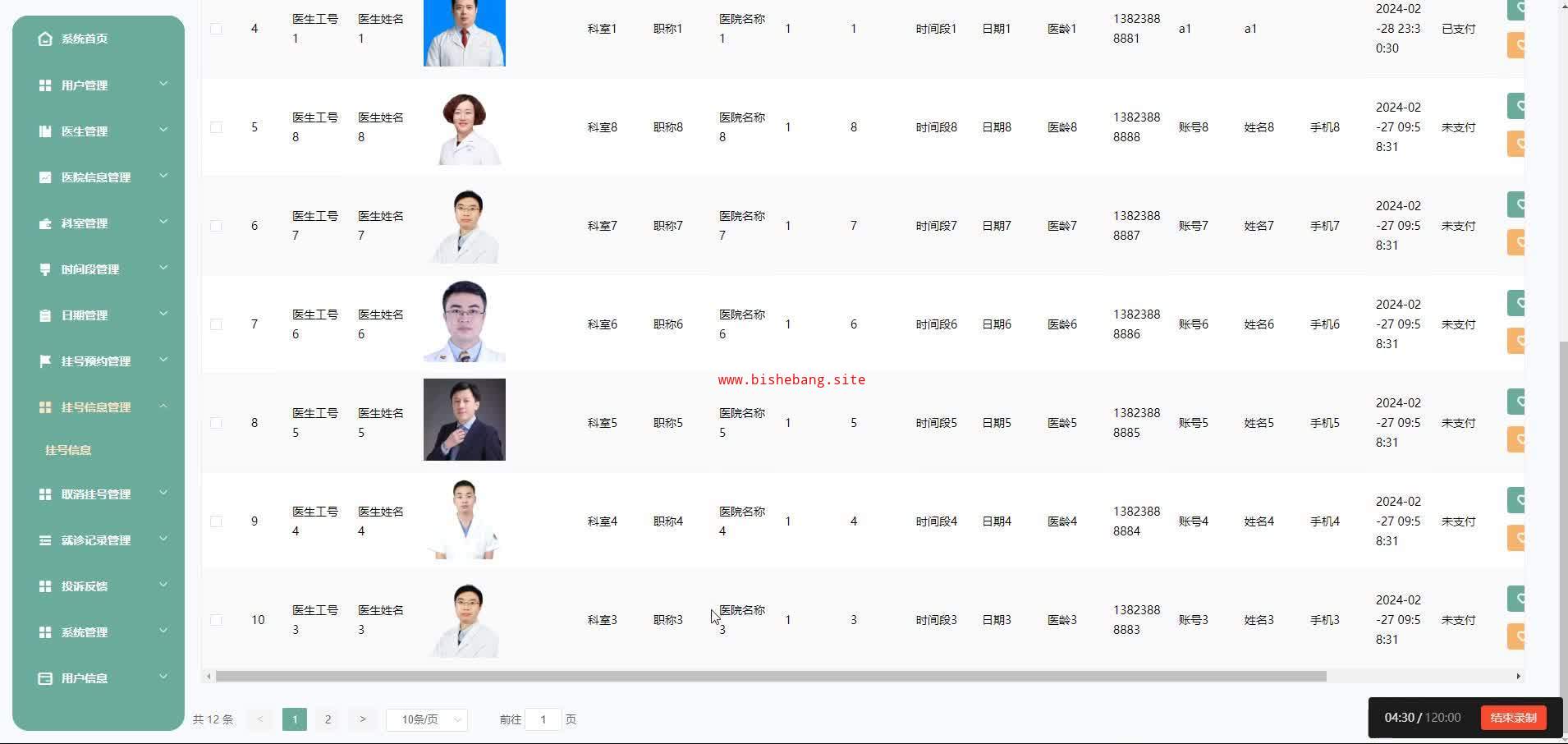Open the doctor photo in row 9
Image resolution: width=1568 pixels, height=744 pixels.
(x=465, y=520)
